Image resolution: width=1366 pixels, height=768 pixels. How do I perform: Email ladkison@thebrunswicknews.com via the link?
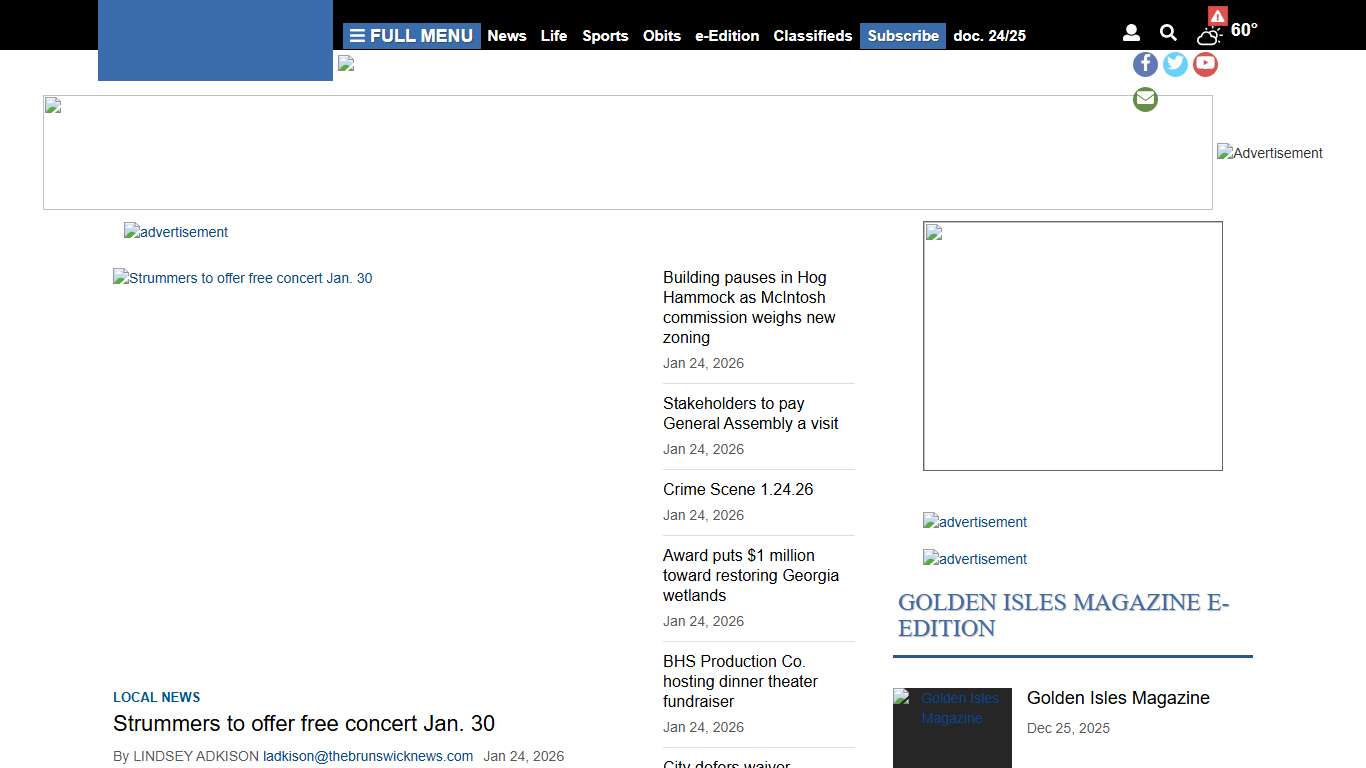(x=367, y=756)
